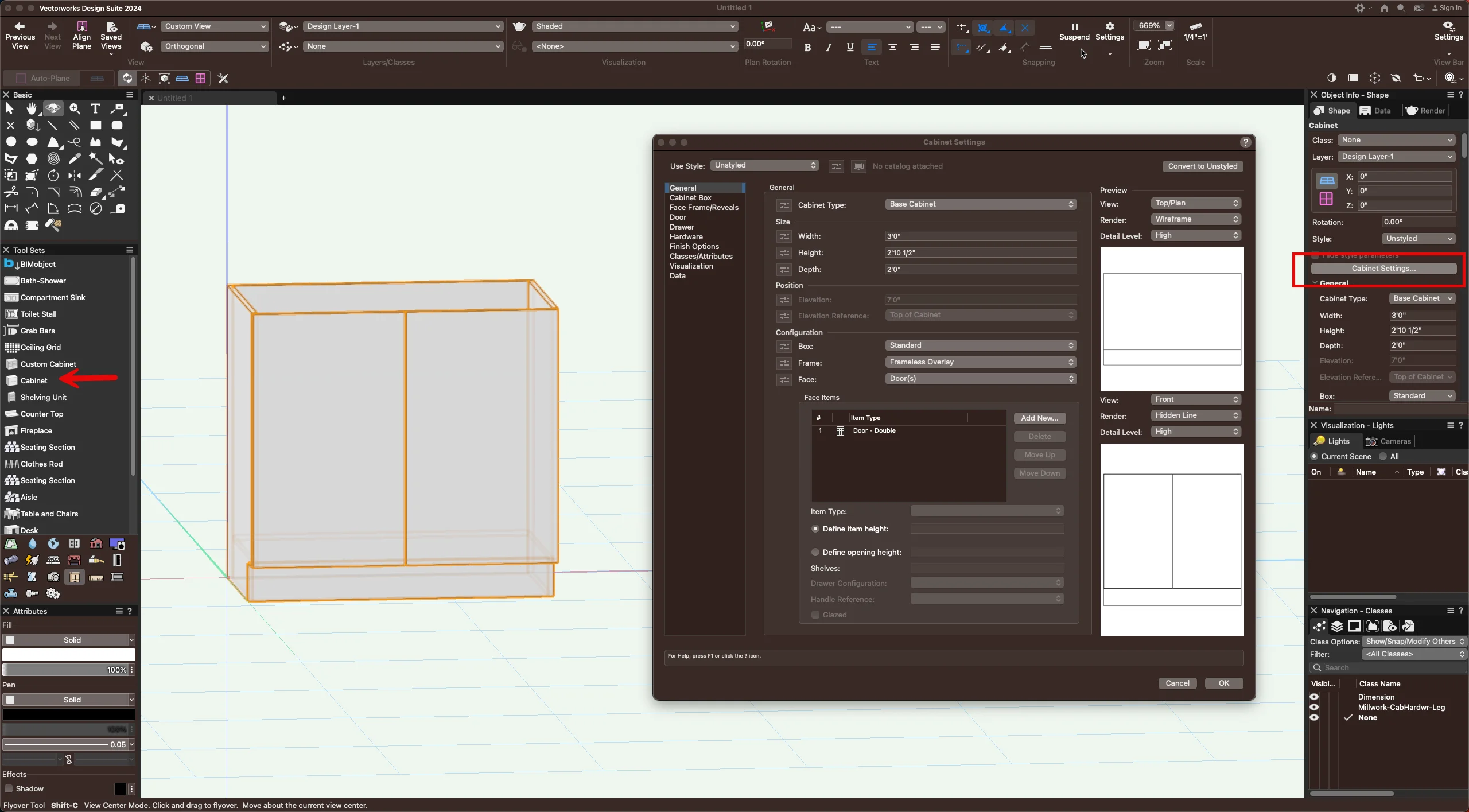
Task: Click the Convert to Unstyled button
Action: click(x=1203, y=166)
